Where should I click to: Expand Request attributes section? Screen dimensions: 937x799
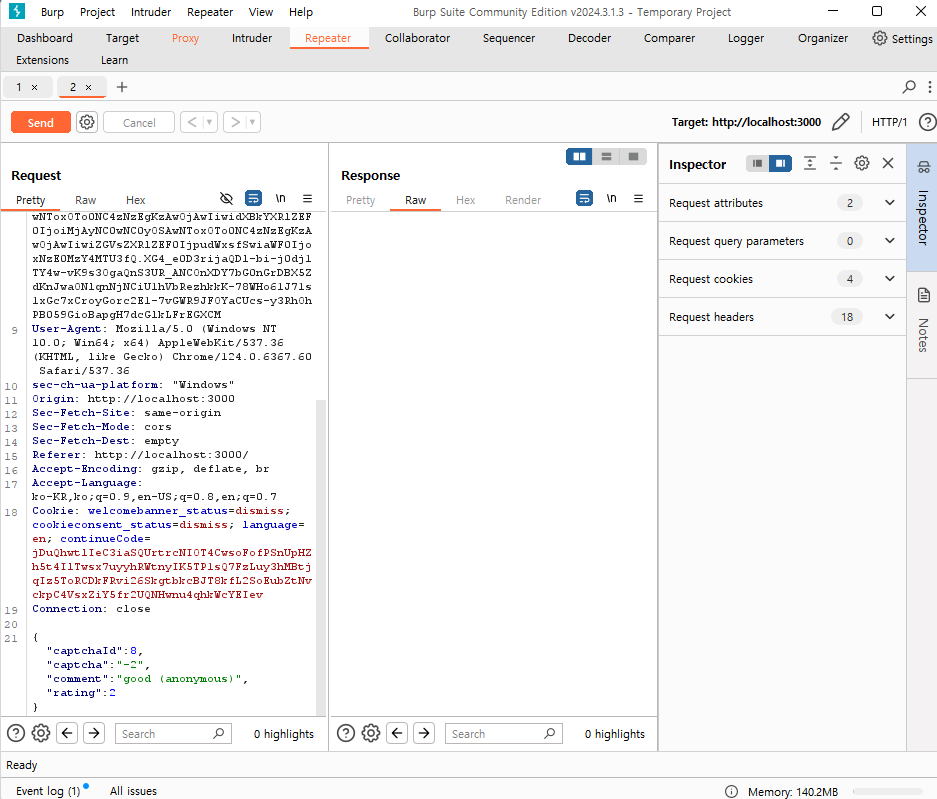[x=782, y=203]
